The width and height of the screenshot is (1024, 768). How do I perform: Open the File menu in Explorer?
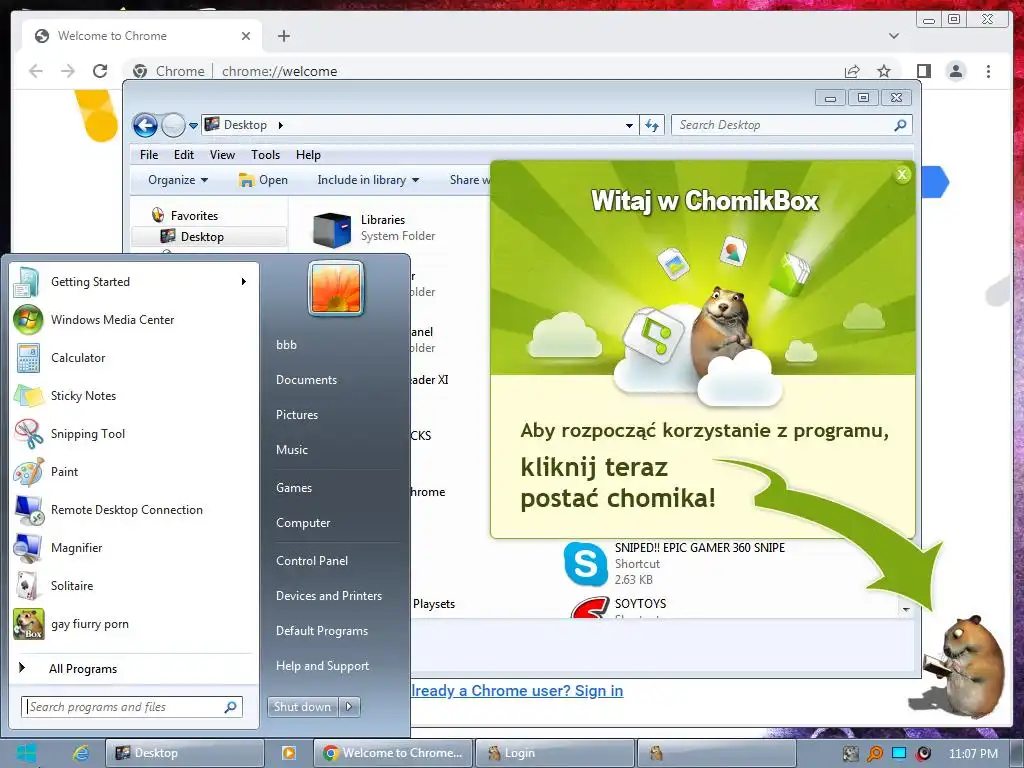tap(149, 155)
